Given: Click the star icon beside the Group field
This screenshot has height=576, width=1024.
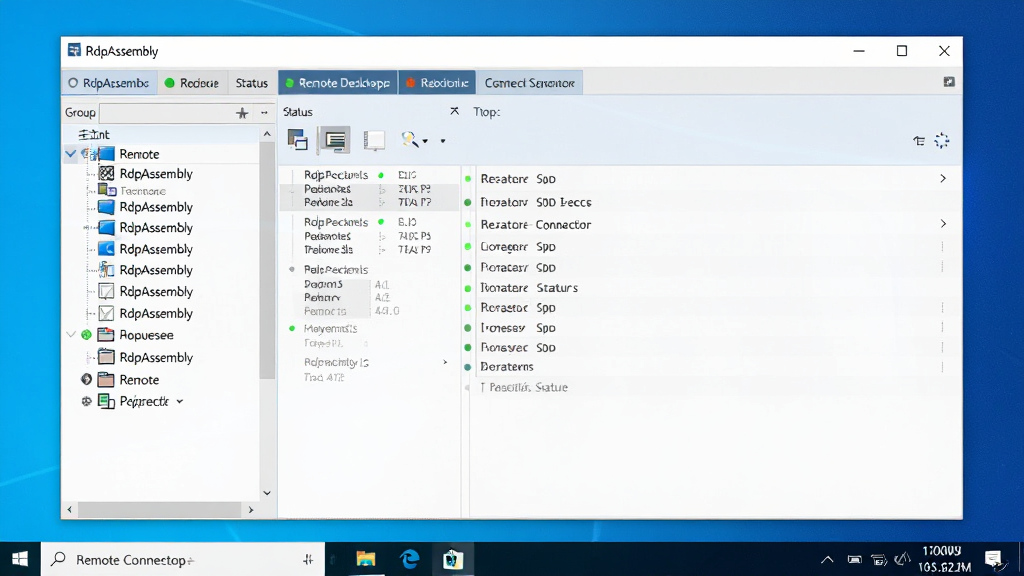Looking at the screenshot, I should [242, 113].
